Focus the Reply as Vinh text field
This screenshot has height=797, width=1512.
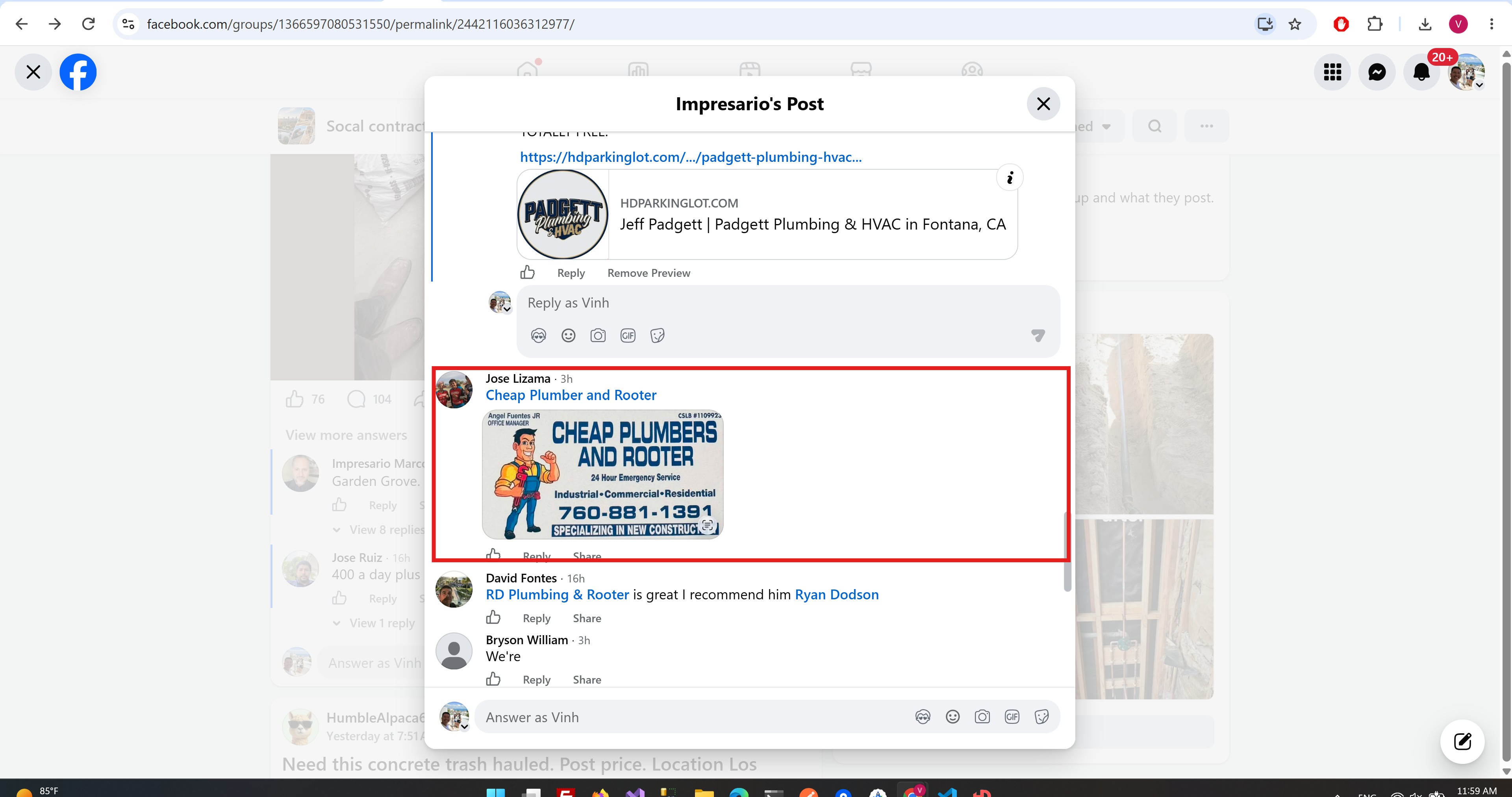coord(787,303)
